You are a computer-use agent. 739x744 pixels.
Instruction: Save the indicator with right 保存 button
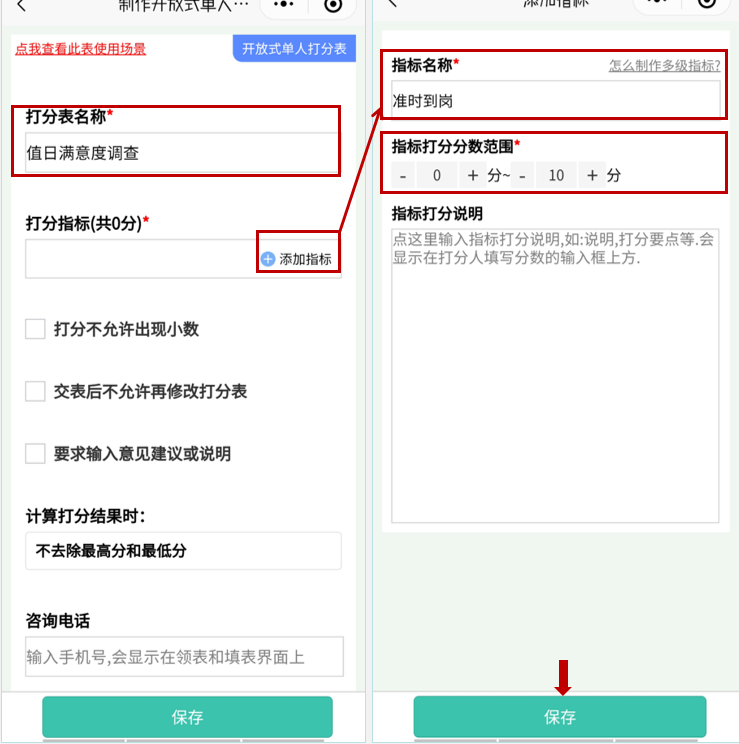click(560, 716)
